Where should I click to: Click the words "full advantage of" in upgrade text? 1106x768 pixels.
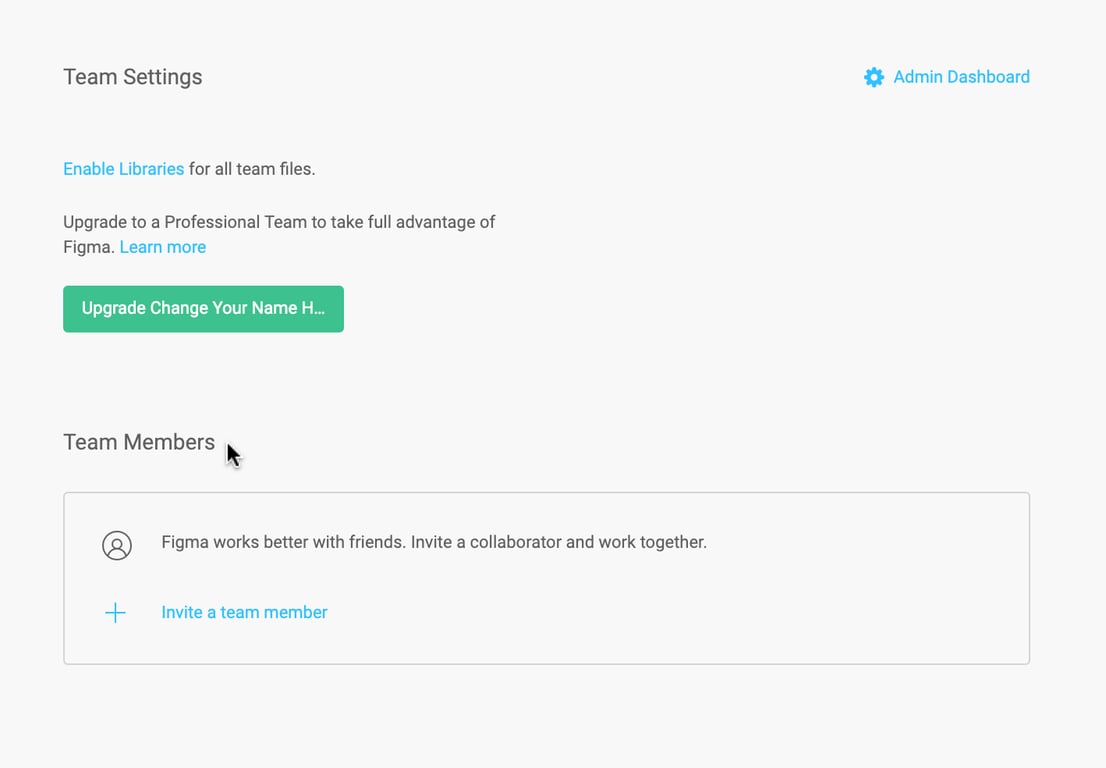pyautogui.click(x=444, y=222)
